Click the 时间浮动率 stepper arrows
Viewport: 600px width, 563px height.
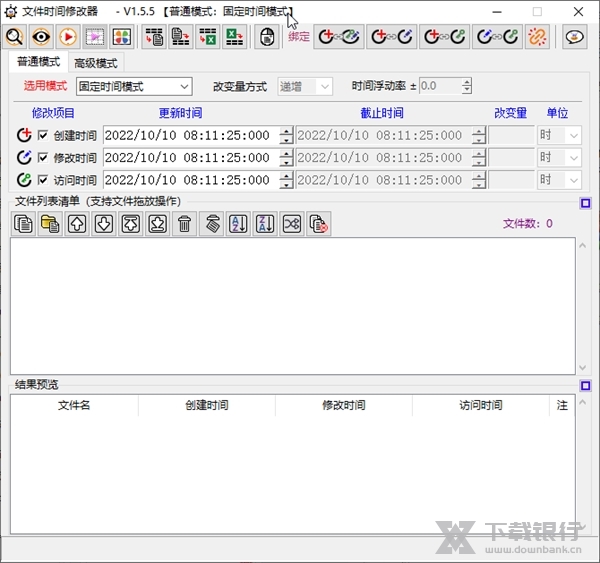point(466,86)
